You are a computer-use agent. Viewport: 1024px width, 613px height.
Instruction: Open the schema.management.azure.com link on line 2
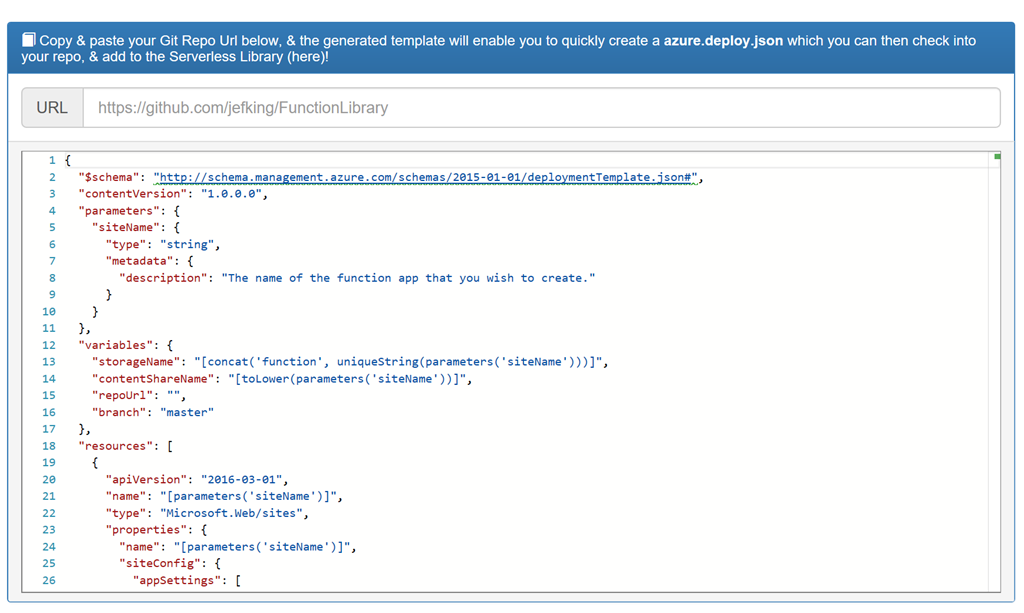(x=427, y=177)
